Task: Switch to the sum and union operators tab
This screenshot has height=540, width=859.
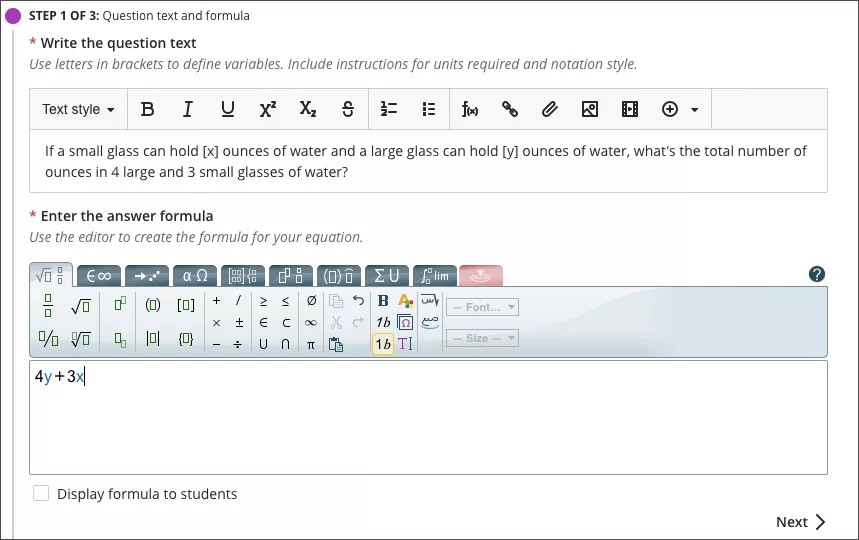Action: coord(386,276)
